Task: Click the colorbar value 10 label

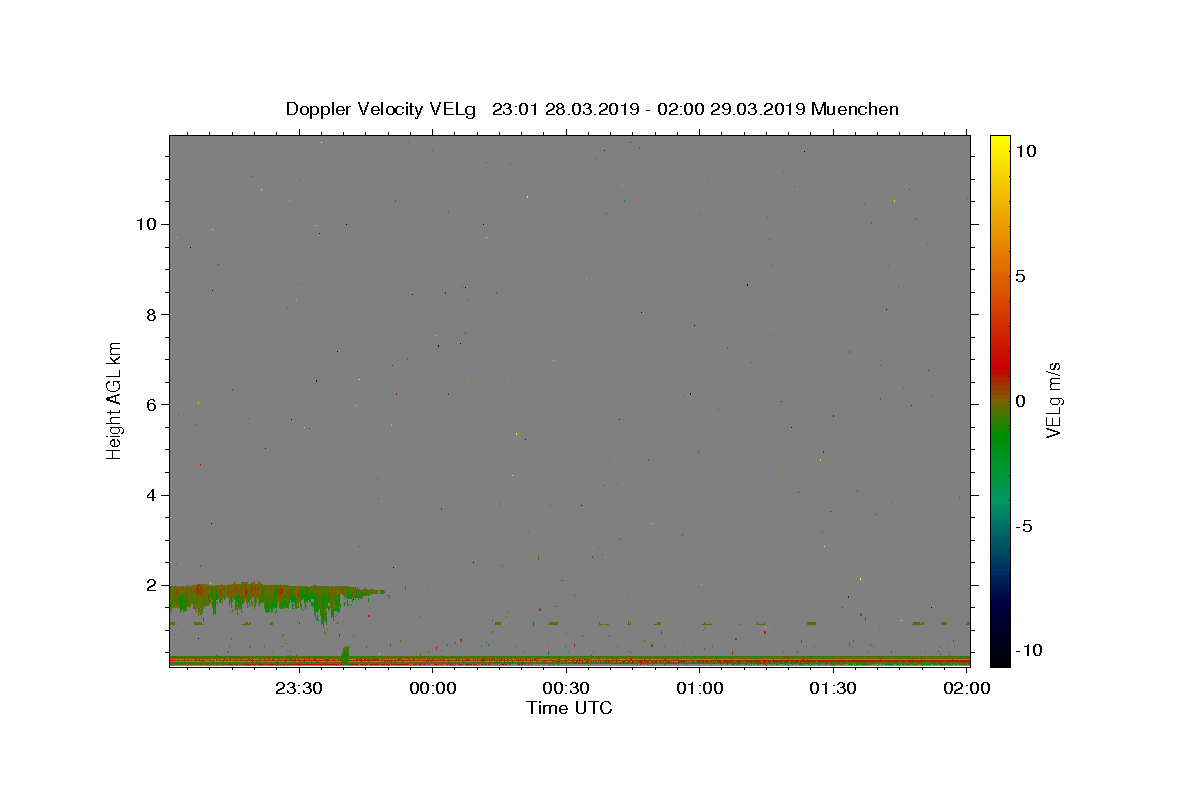Action: [x=1025, y=151]
